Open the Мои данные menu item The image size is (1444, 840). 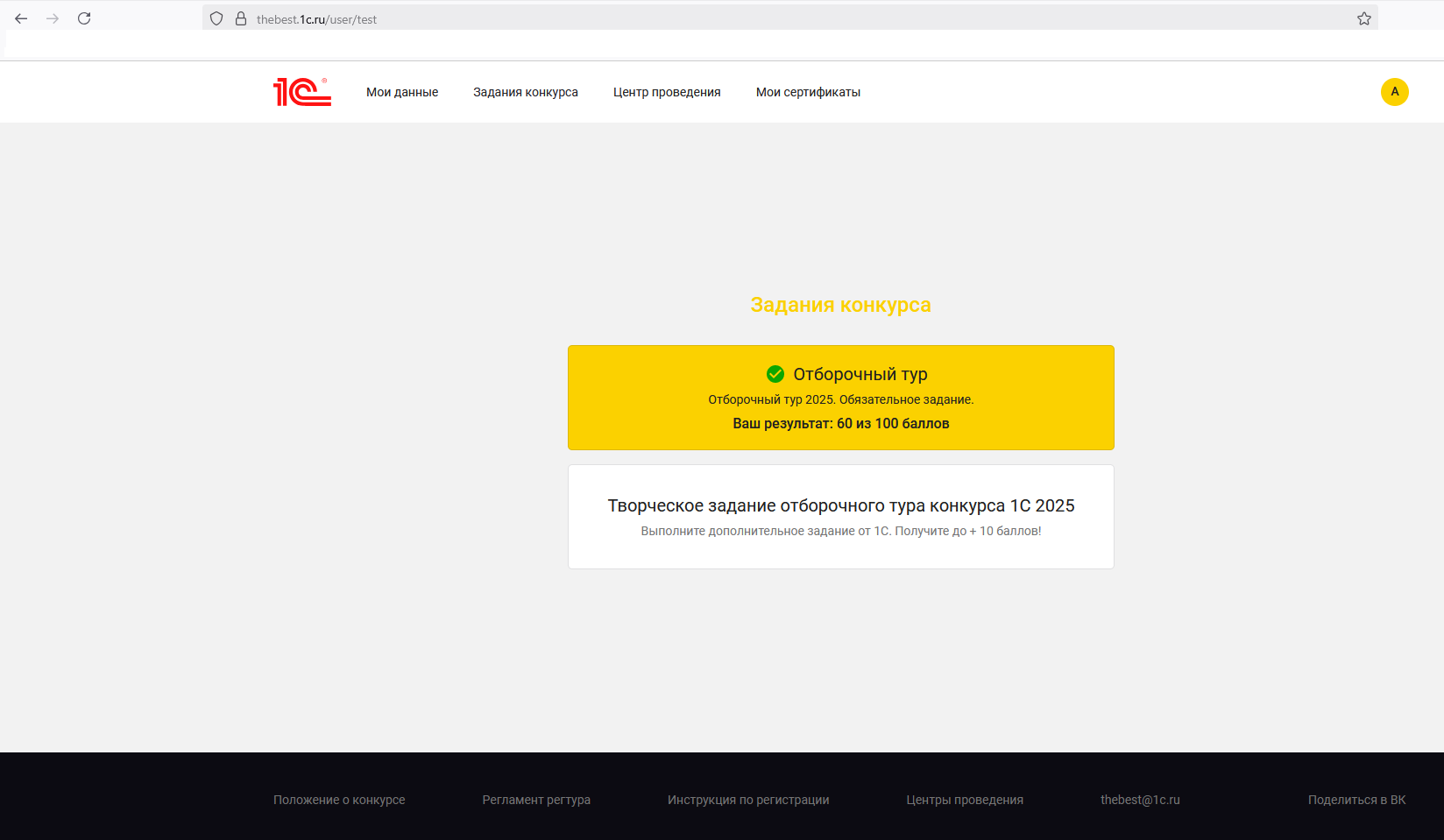coord(402,92)
